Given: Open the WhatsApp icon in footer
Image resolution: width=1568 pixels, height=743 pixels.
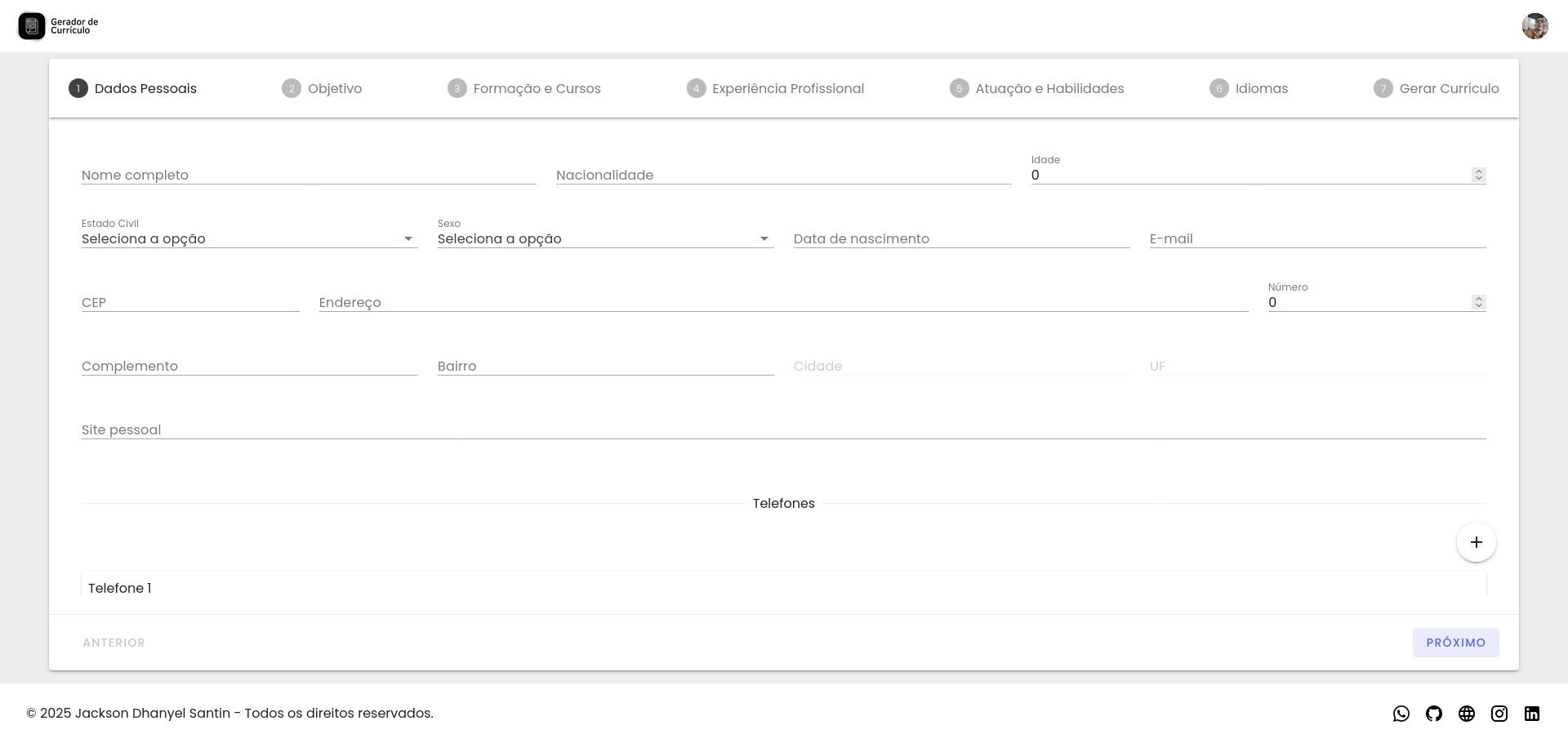Looking at the screenshot, I should coord(1401,714).
